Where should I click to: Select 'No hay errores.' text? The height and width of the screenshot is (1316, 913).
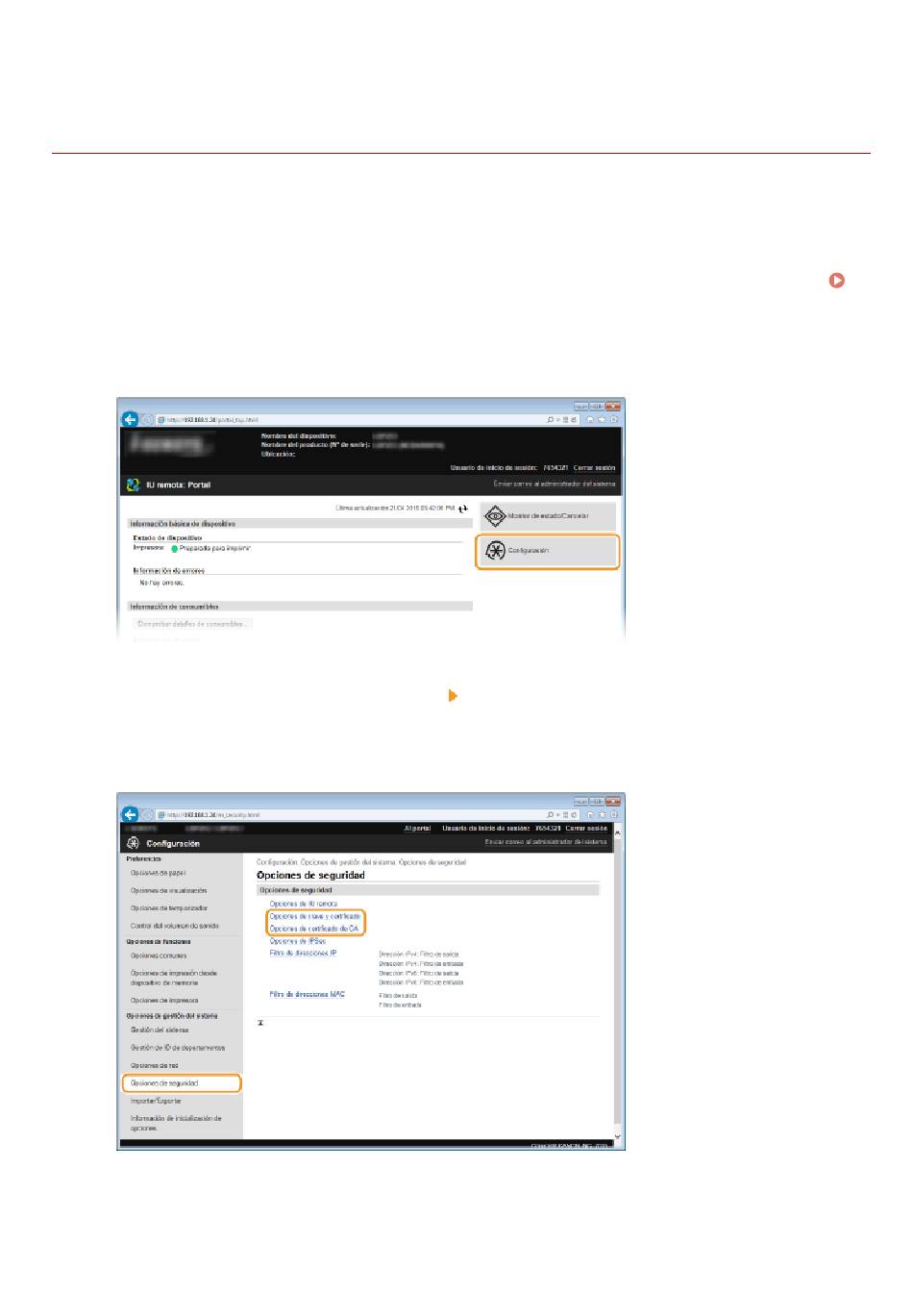pos(161,583)
